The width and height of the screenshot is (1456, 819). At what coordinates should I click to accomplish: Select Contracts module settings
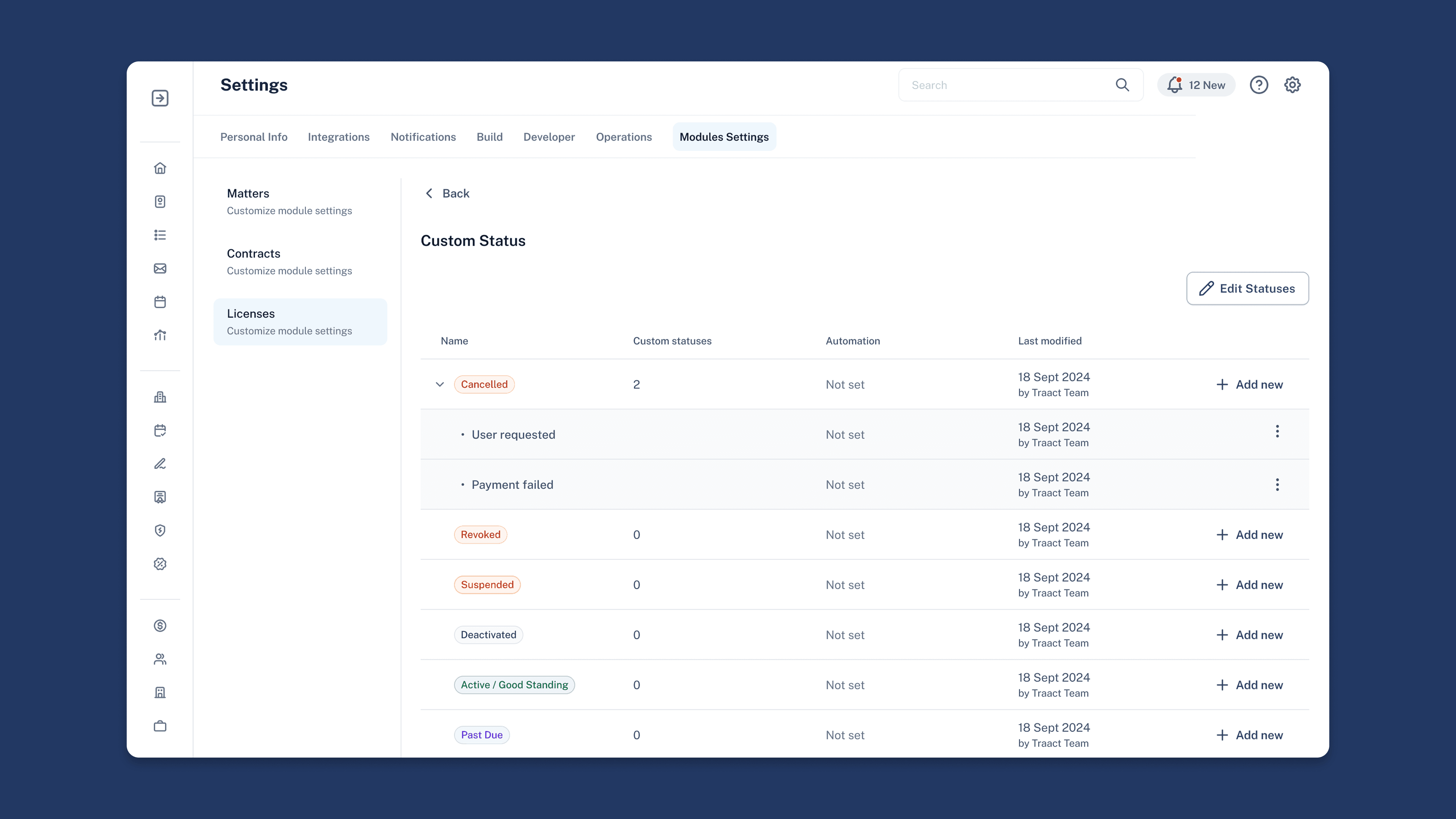[300, 262]
